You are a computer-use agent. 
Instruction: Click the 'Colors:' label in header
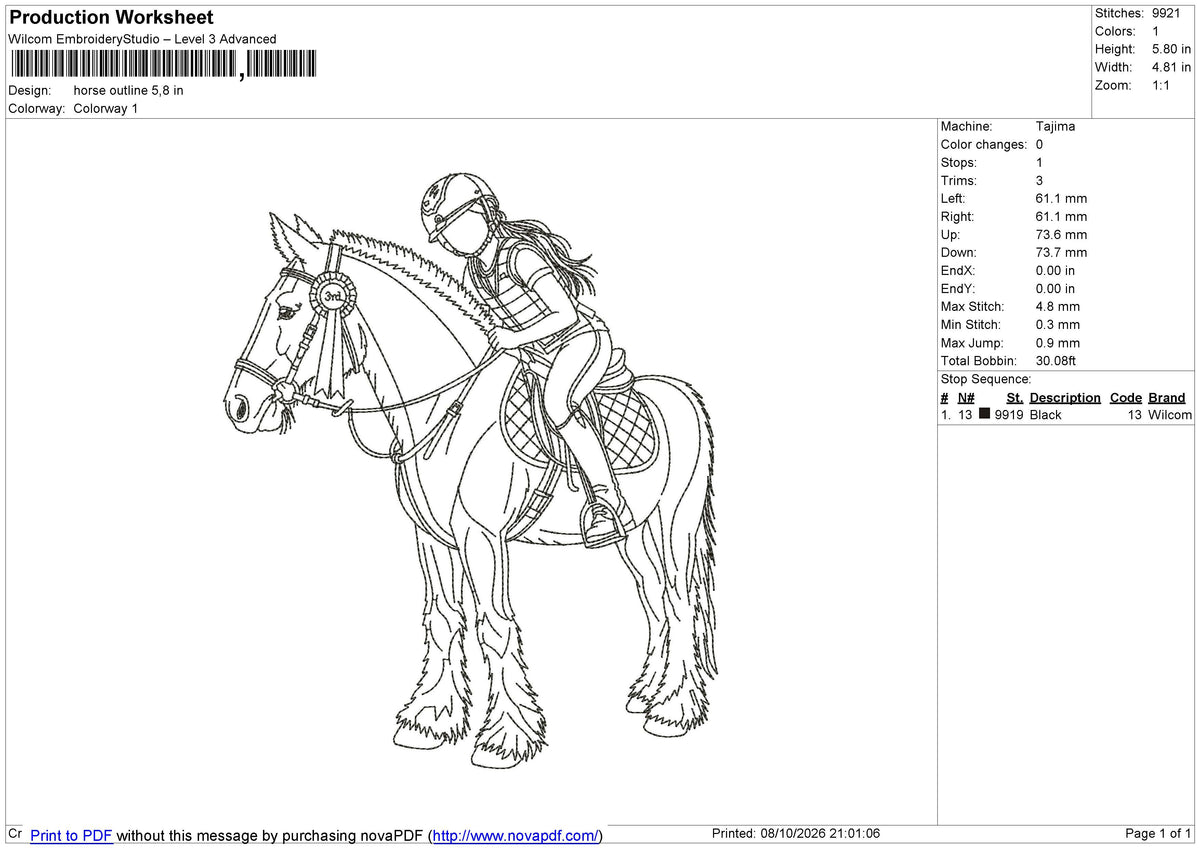1115,31
